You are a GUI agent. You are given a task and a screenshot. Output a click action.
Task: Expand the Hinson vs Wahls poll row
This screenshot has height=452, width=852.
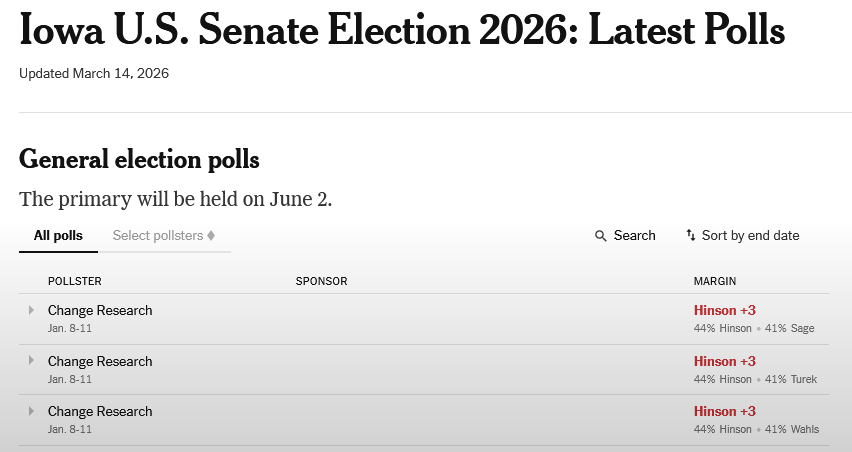point(31,411)
